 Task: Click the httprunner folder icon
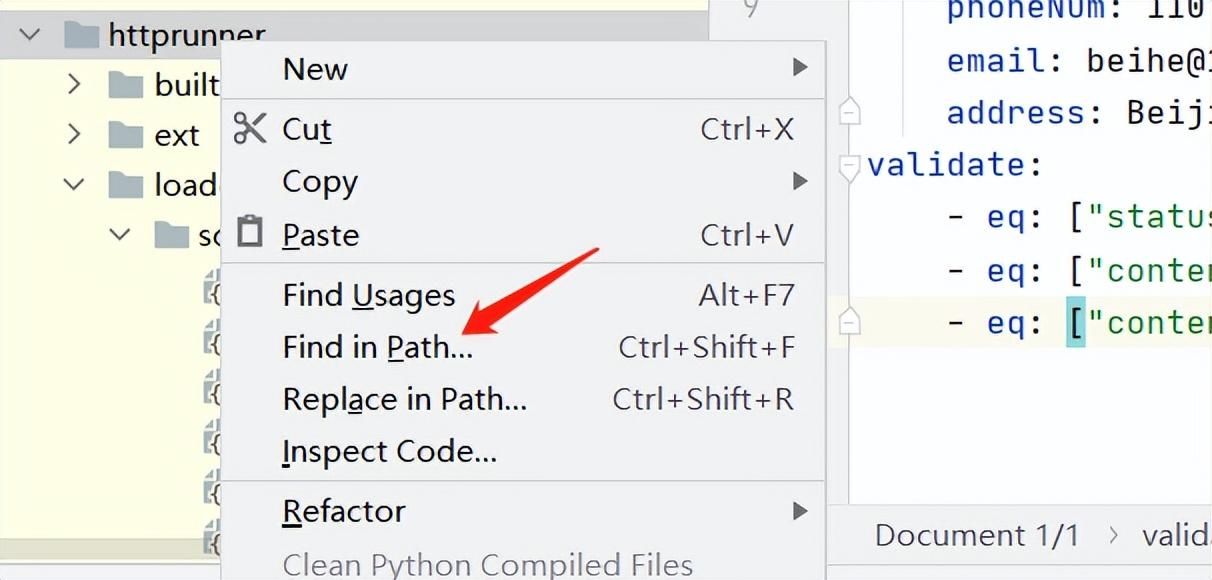pos(81,35)
